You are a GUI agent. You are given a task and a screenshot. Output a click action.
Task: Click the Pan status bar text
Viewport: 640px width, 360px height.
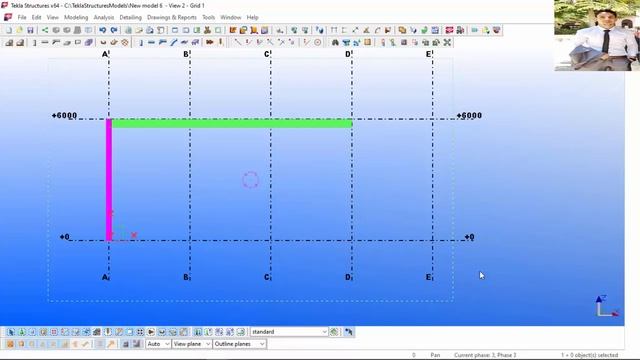point(435,355)
